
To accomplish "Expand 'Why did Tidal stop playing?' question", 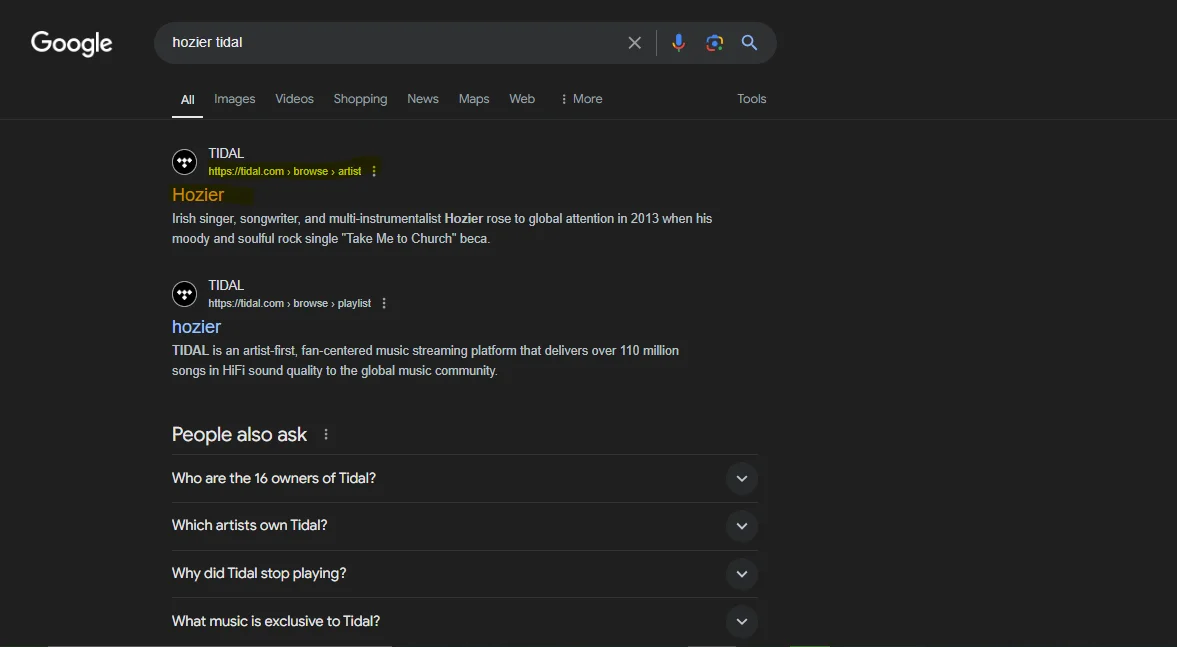I will (x=465, y=574).
